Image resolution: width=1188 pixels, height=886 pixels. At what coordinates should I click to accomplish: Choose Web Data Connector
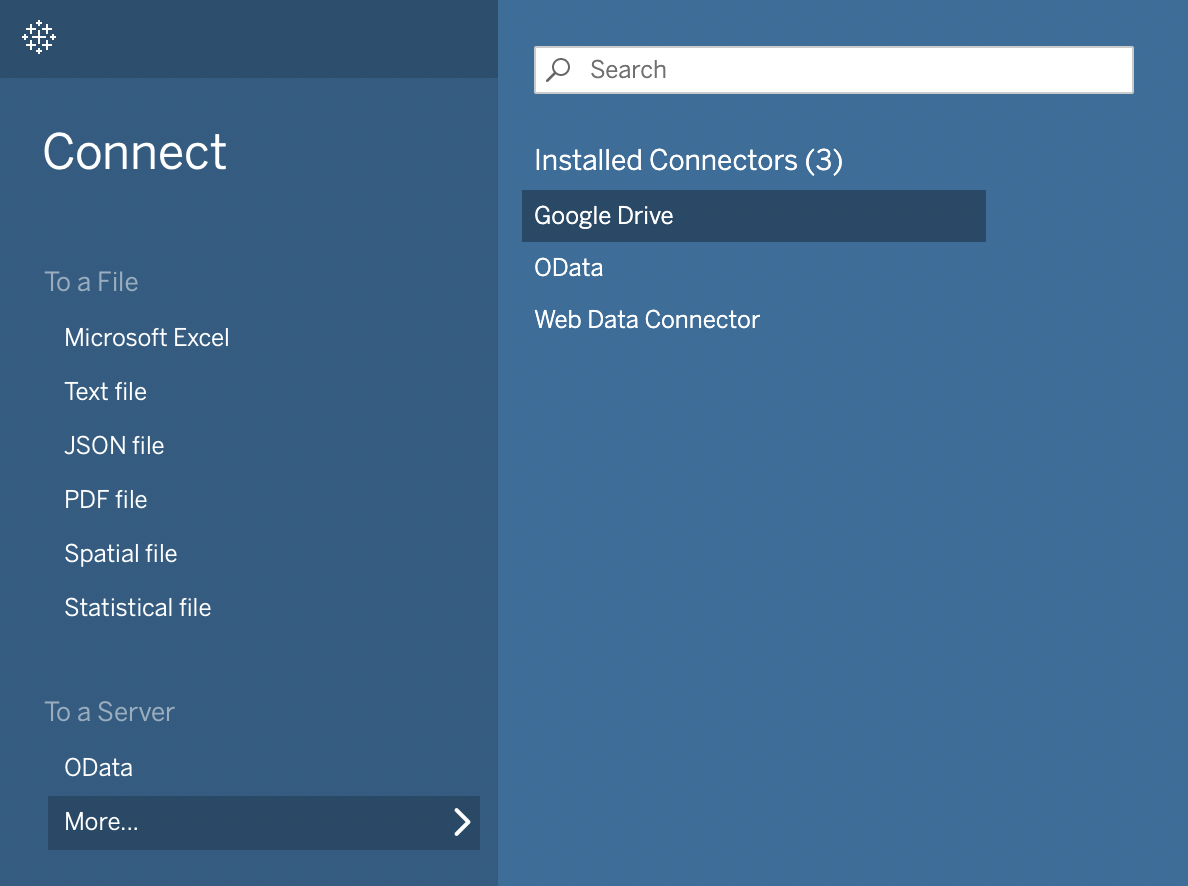click(x=646, y=320)
